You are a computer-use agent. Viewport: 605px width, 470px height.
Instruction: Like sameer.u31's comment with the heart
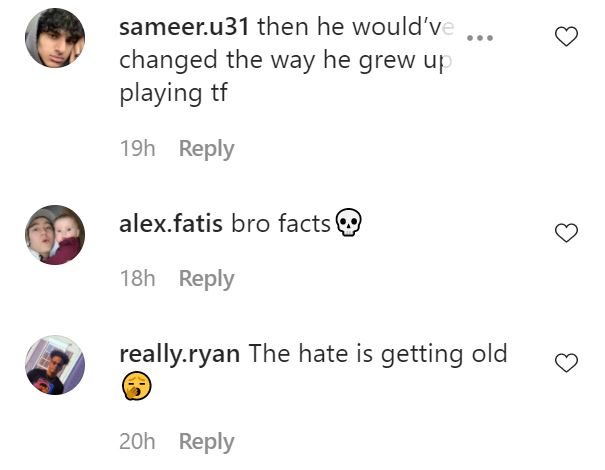point(566,38)
